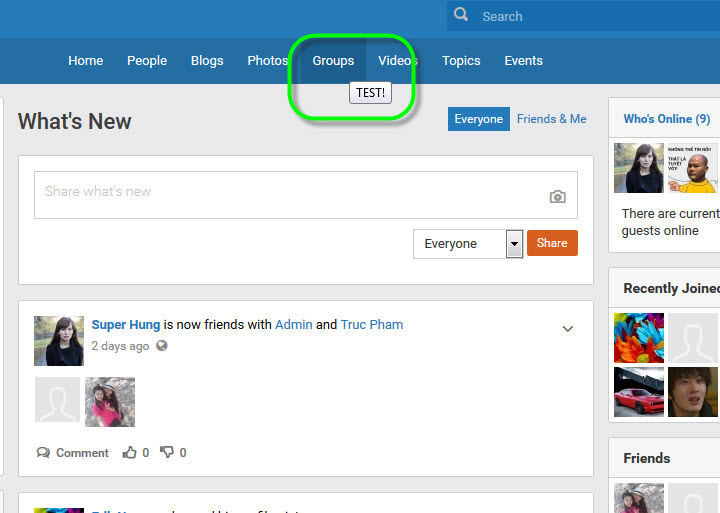
Task: Click the camera photo upload icon
Action: pyautogui.click(x=558, y=197)
